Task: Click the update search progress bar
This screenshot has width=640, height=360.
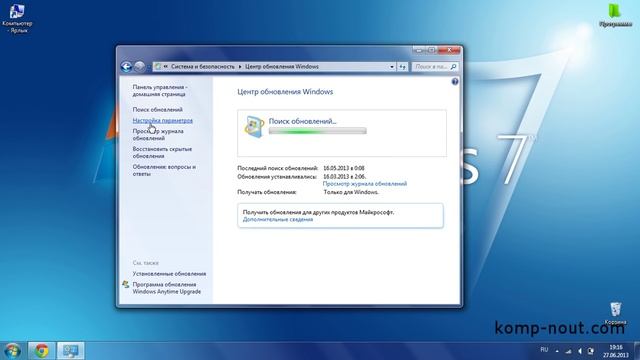Action: [x=318, y=131]
